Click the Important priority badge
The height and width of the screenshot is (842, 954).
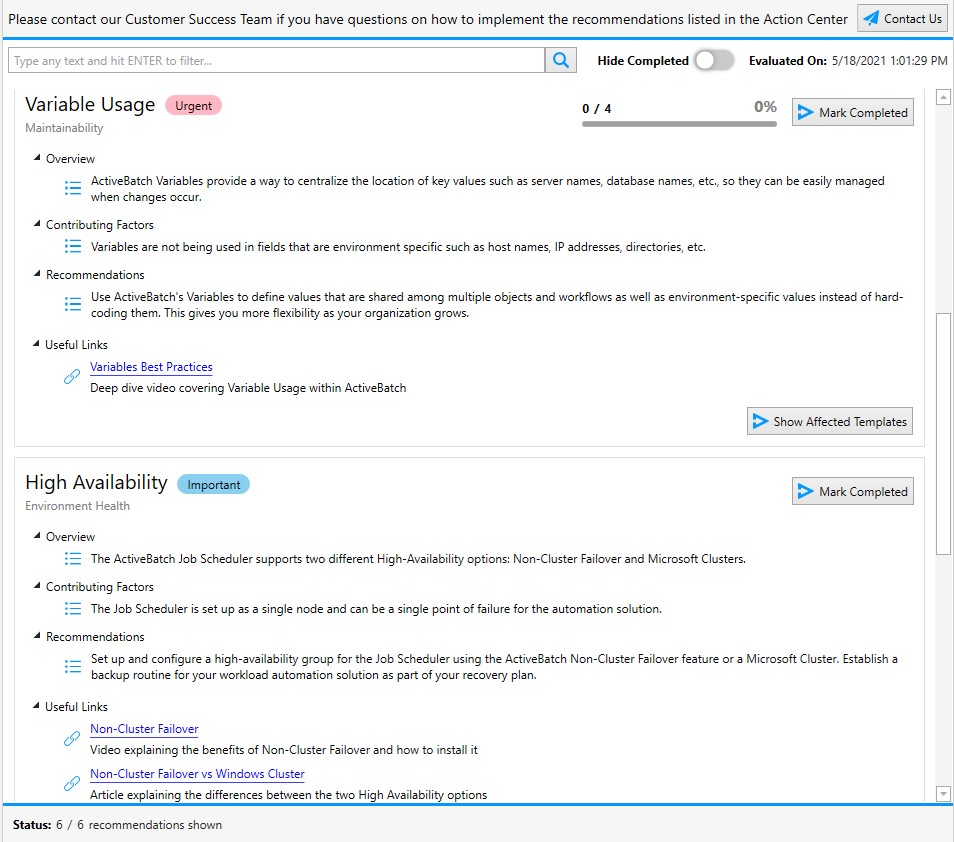(214, 484)
